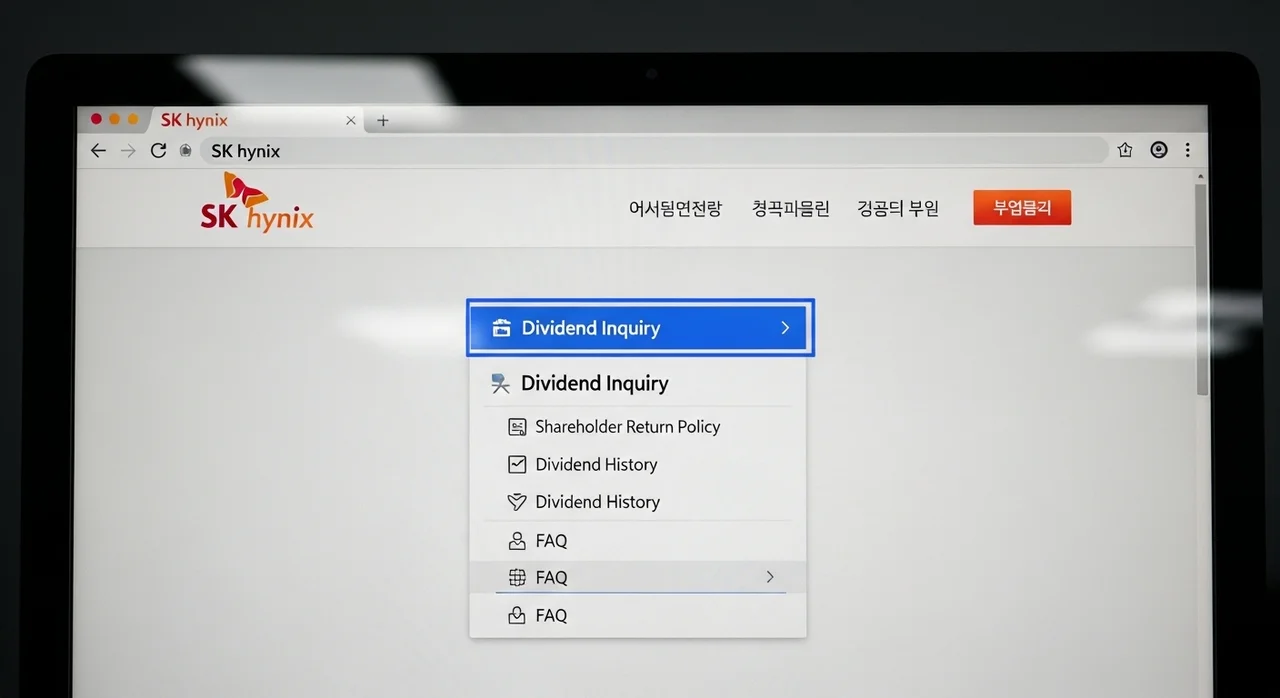Viewport: 1280px width, 698px height.
Task: Click the site info icon beside URL
Action: pyautogui.click(x=186, y=151)
